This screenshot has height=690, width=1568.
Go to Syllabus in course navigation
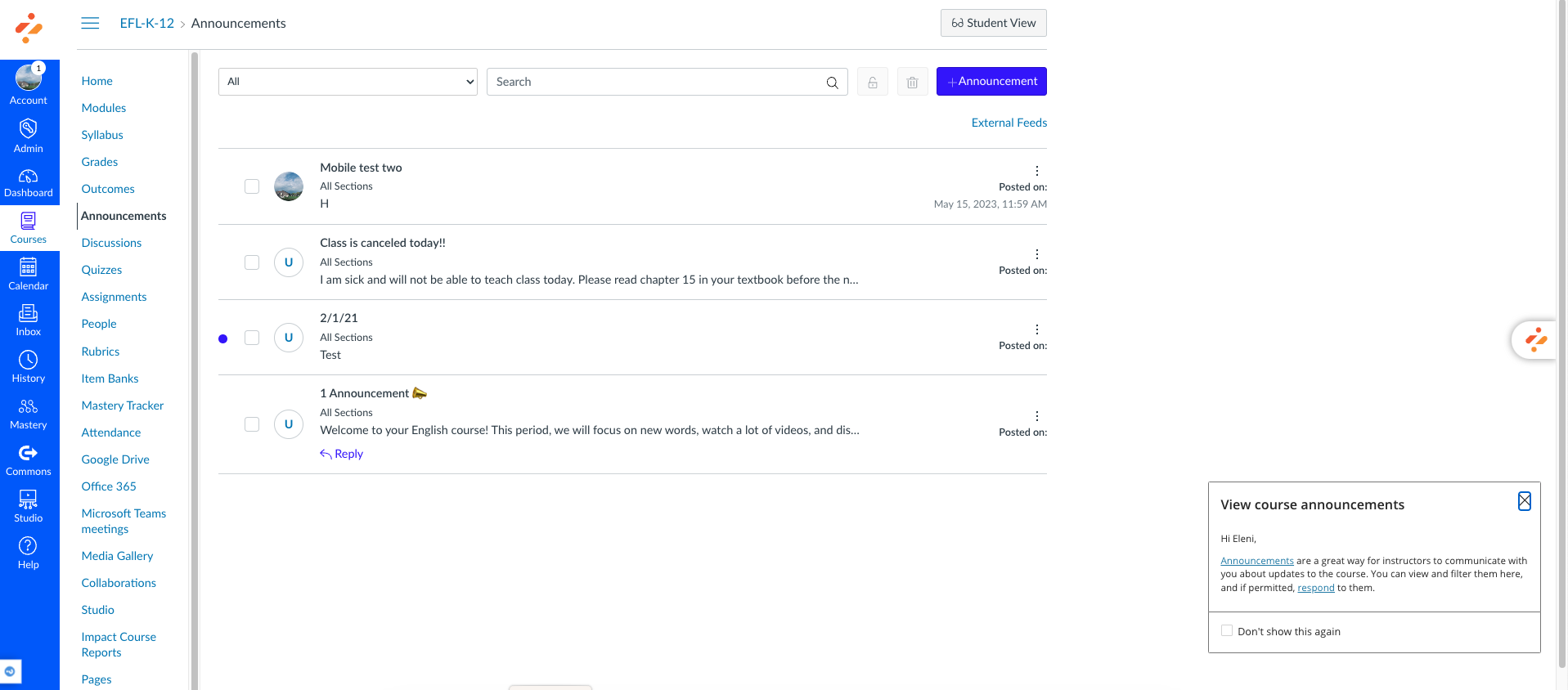coord(102,135)
